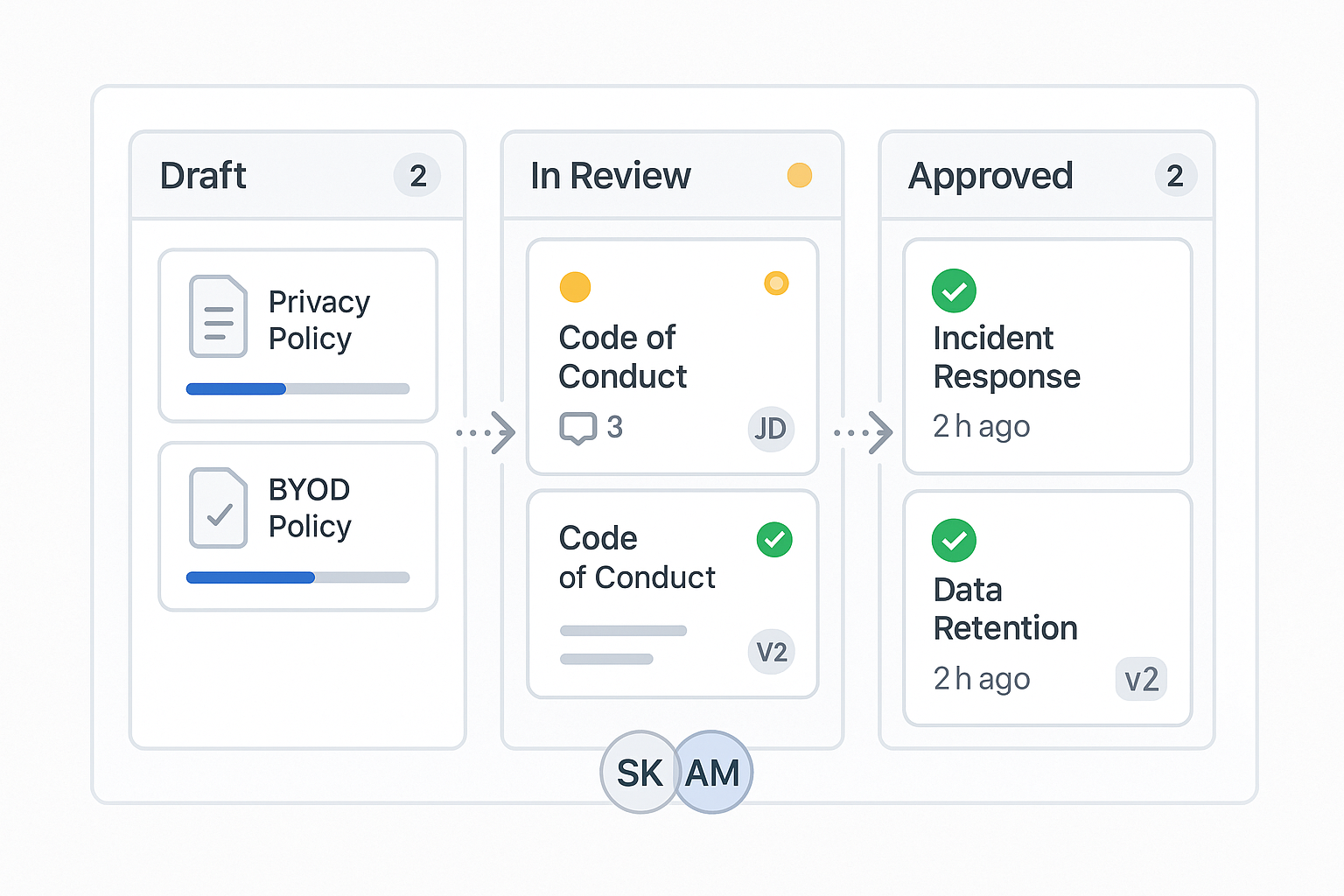1344x896 pixels.
Task: Toggle the small yellow indicator on Code of Conduct
Action: point(776,283)
